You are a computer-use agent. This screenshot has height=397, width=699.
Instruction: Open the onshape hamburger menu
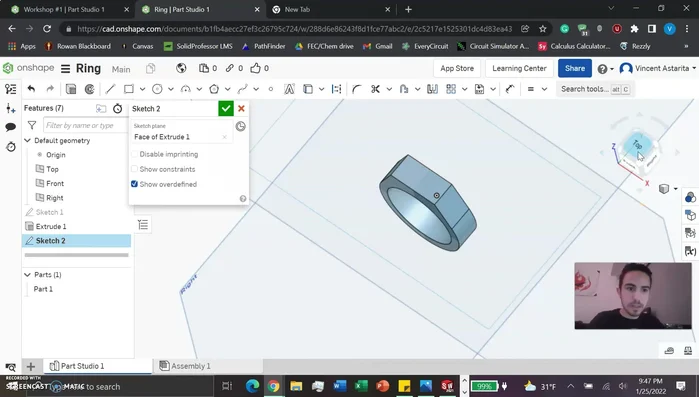pyautogui.click(x=65, y=69)
